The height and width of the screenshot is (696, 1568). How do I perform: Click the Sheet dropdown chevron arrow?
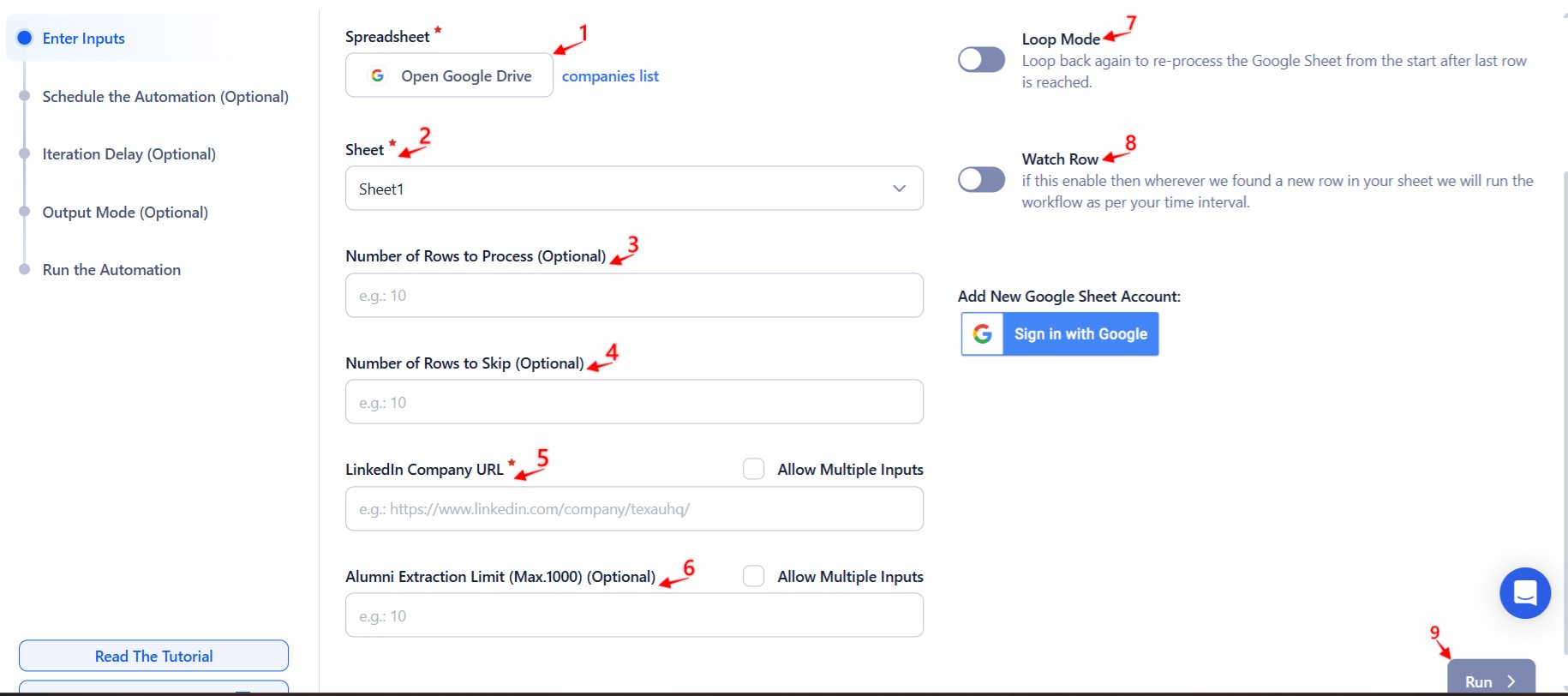click(899, 189)
